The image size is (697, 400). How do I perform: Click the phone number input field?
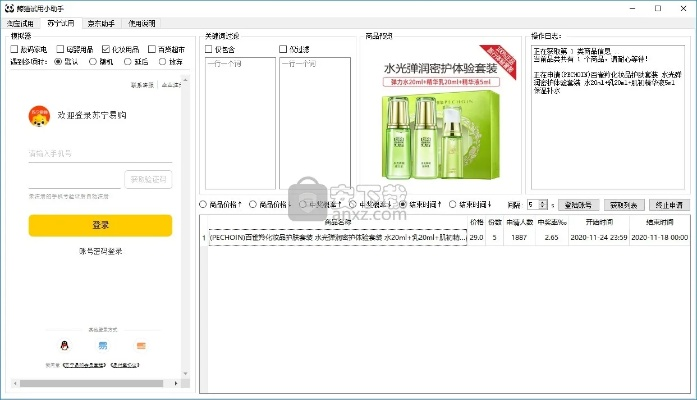point(100,154)
